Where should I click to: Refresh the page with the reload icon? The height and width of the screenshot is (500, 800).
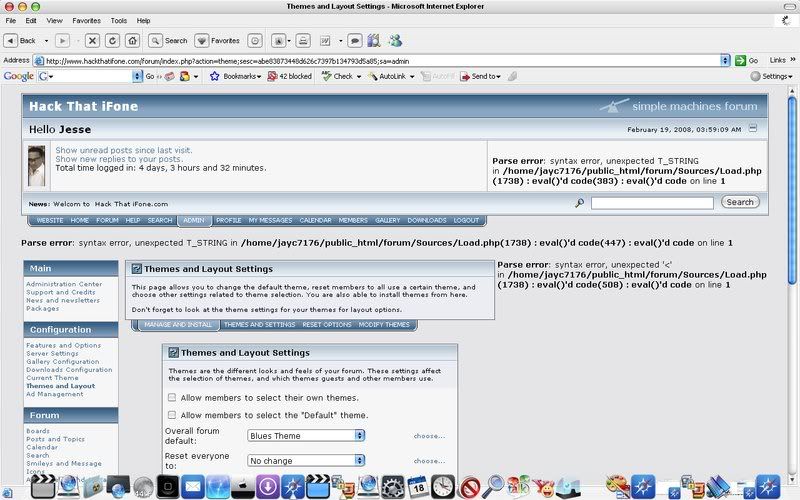point(112,41)
